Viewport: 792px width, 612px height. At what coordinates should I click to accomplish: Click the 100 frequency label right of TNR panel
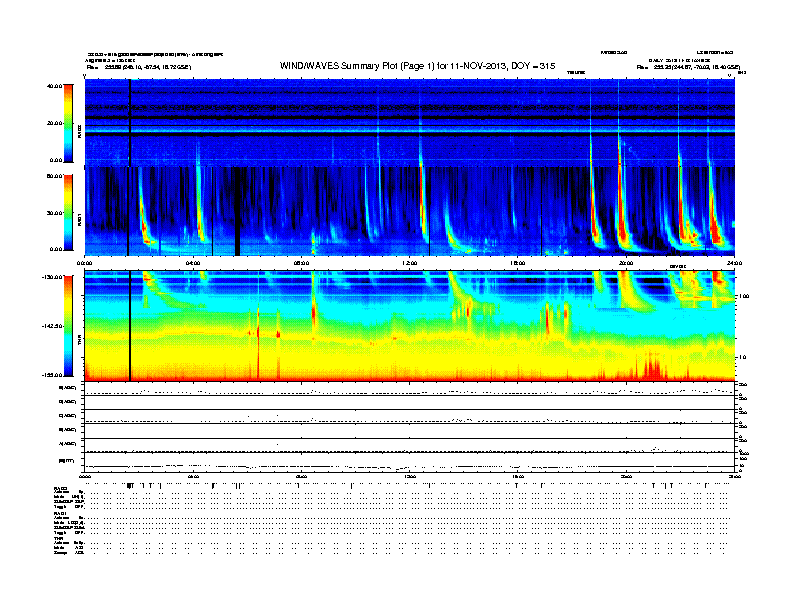[x=744, y=296]
